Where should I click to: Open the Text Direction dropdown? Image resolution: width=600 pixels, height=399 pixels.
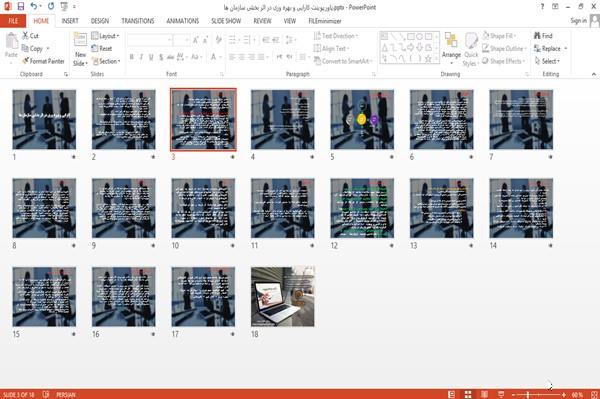tap(336, 36)
